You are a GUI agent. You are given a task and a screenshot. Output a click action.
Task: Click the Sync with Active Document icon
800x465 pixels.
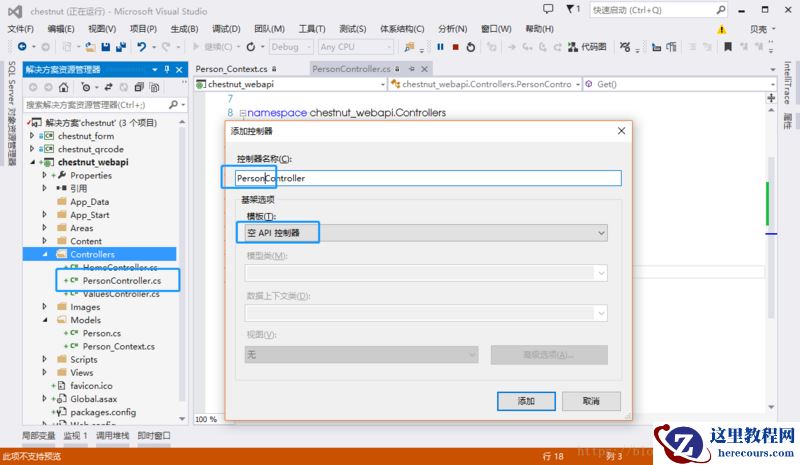(109, 87)
